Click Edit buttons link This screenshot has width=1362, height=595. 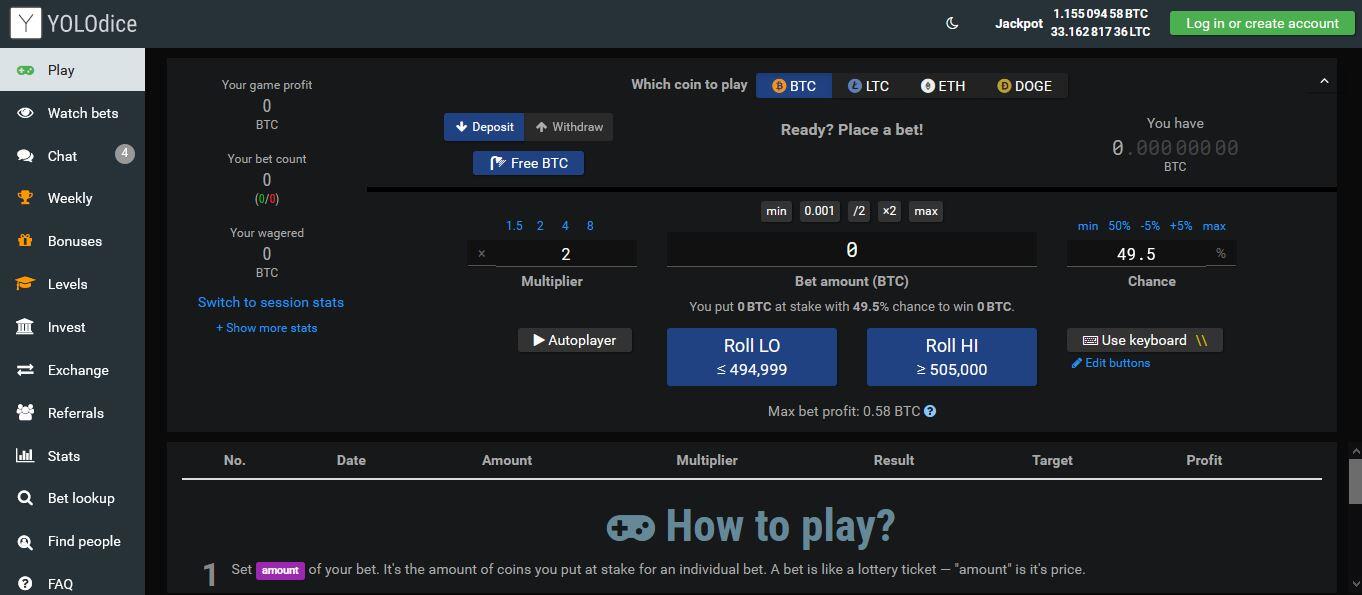(x=1111, y=363)
